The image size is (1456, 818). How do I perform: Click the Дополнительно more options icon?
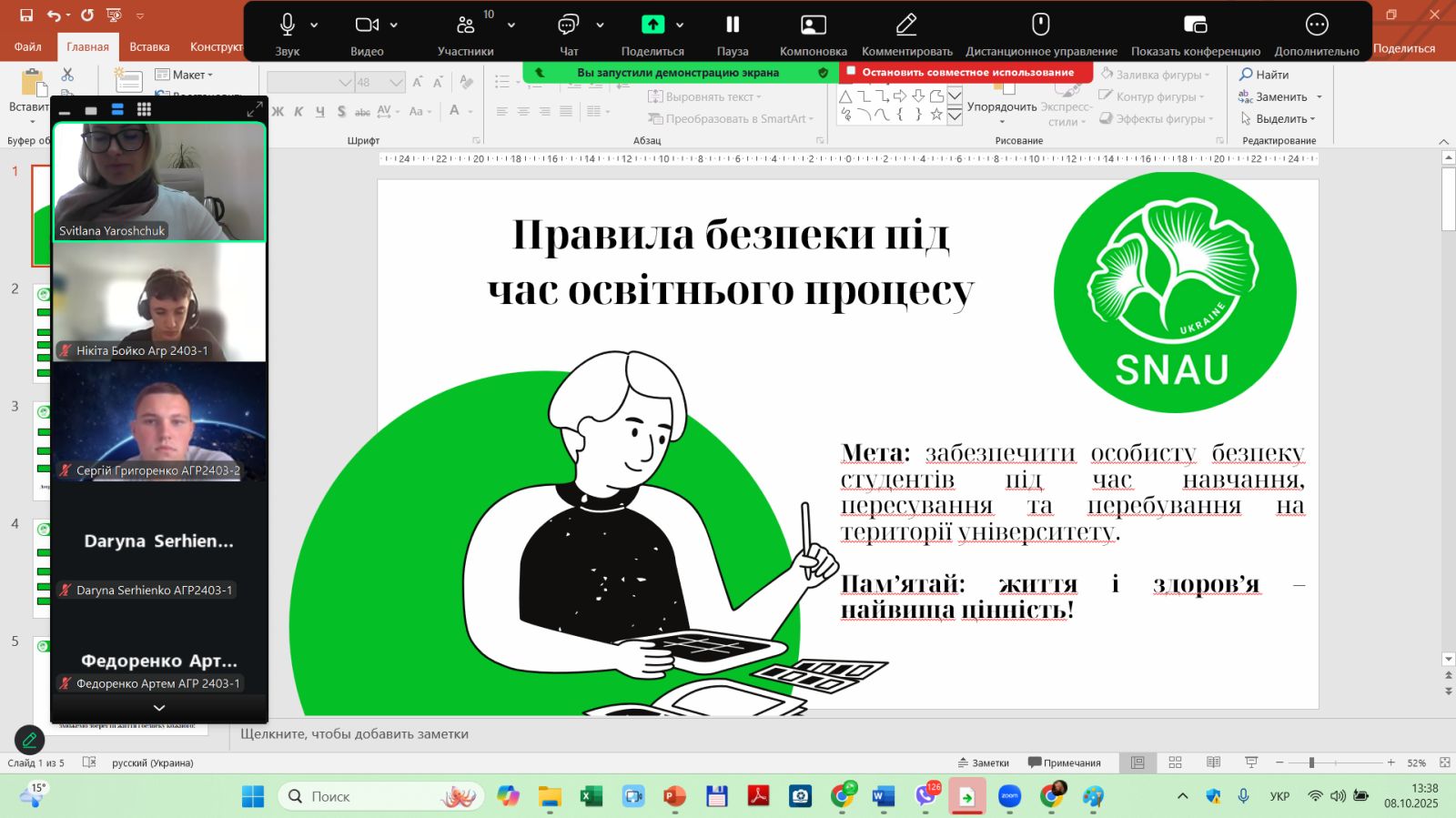tap(1316, 25)
